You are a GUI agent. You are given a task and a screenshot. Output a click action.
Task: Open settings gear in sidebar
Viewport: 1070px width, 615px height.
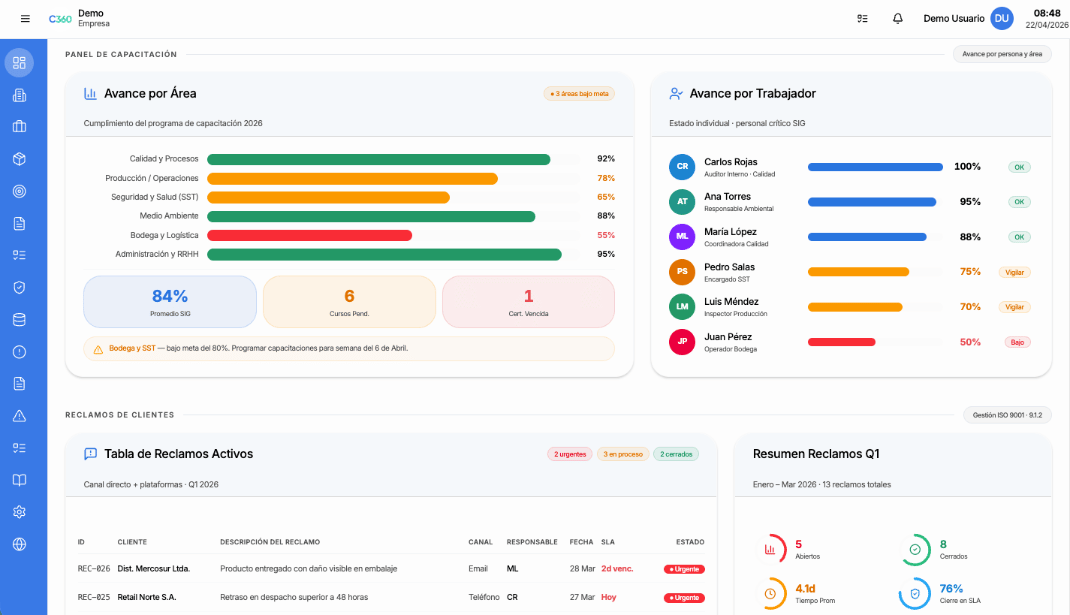tap(19, 512)
